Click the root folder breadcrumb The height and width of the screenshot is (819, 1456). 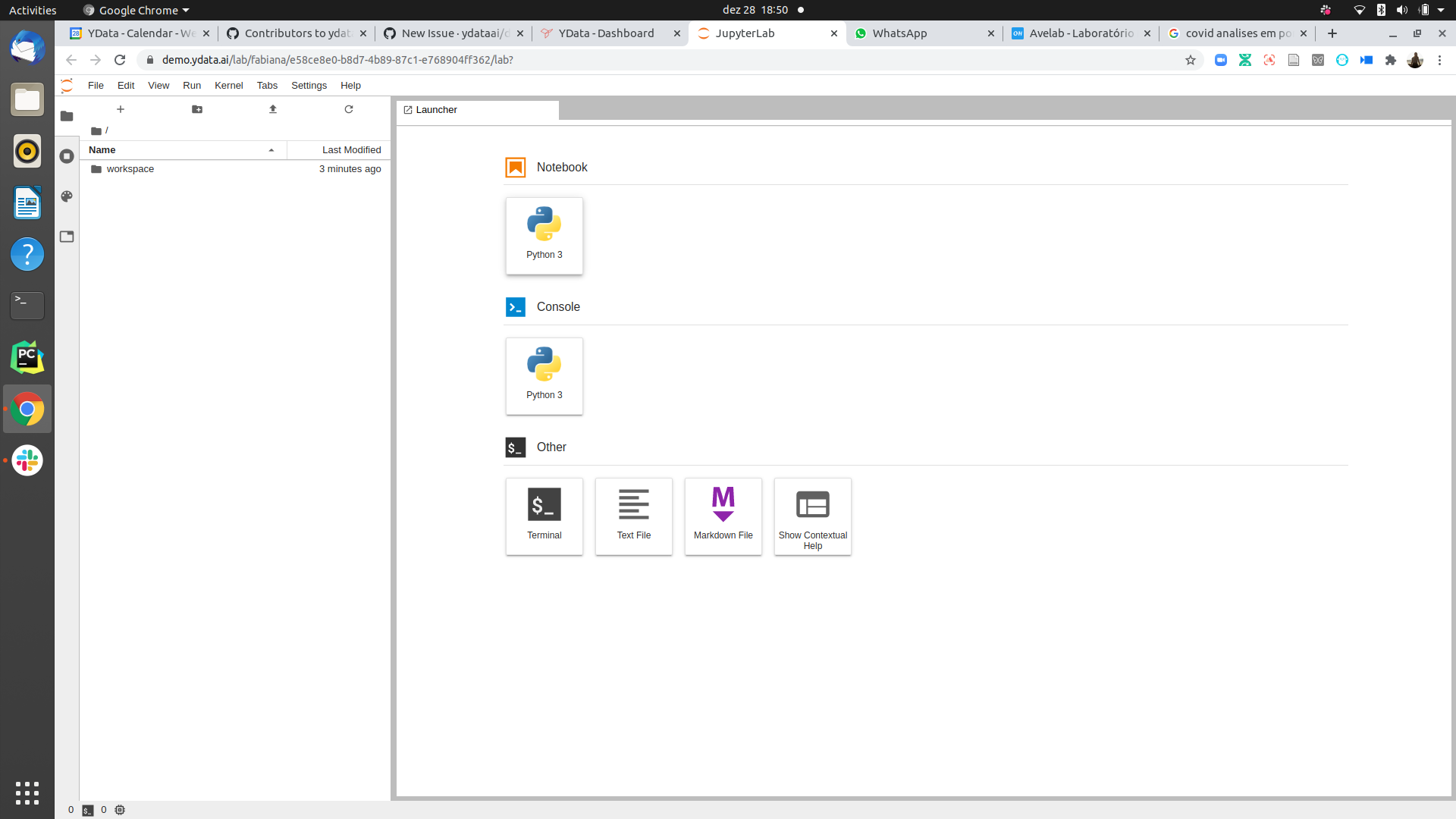[96, 130]
